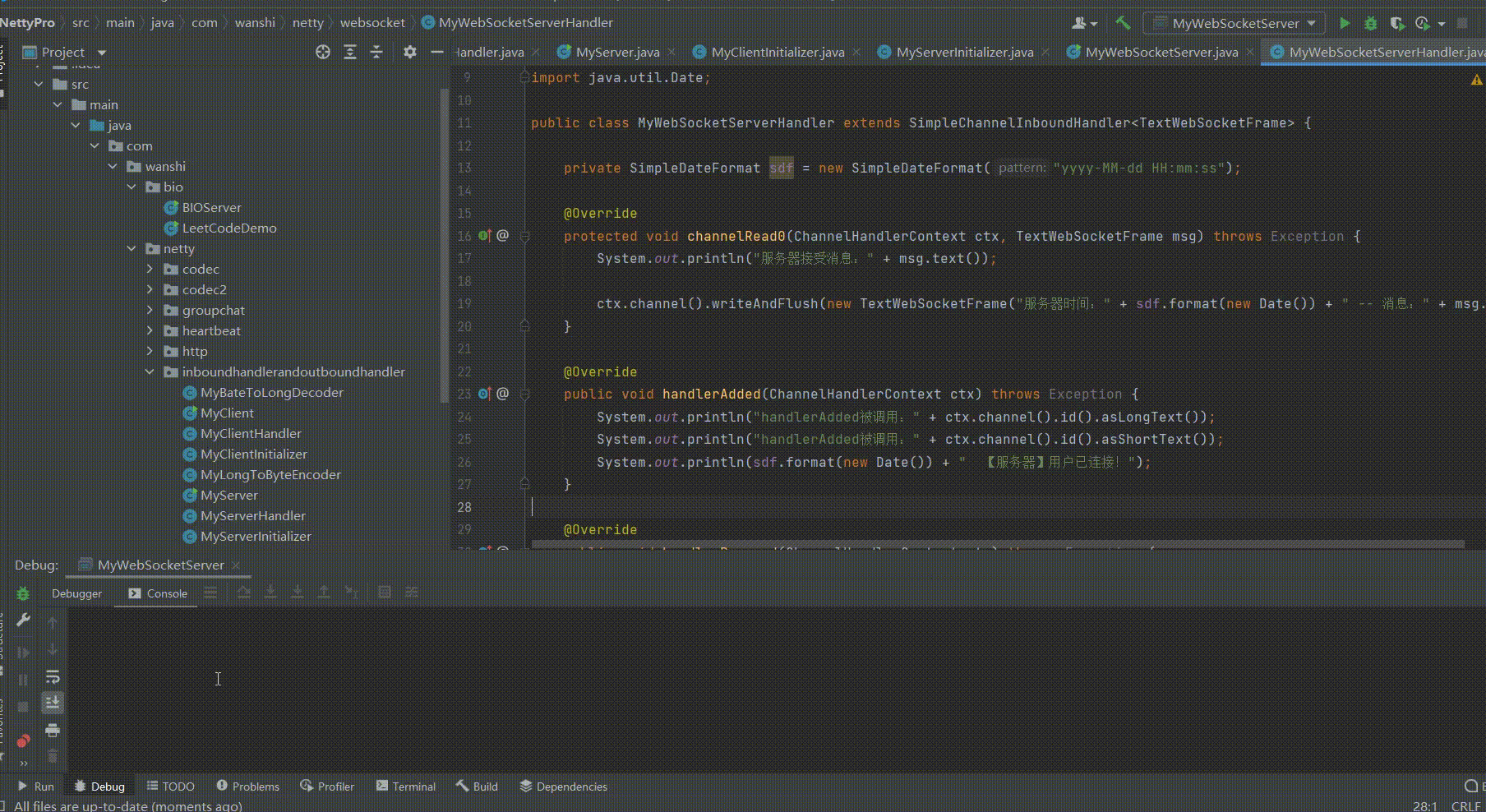This screenshot has height=812, width=1486.
Task: Open the MyServerInitializer.java editor tab
Action: click(x=964, y=52)
